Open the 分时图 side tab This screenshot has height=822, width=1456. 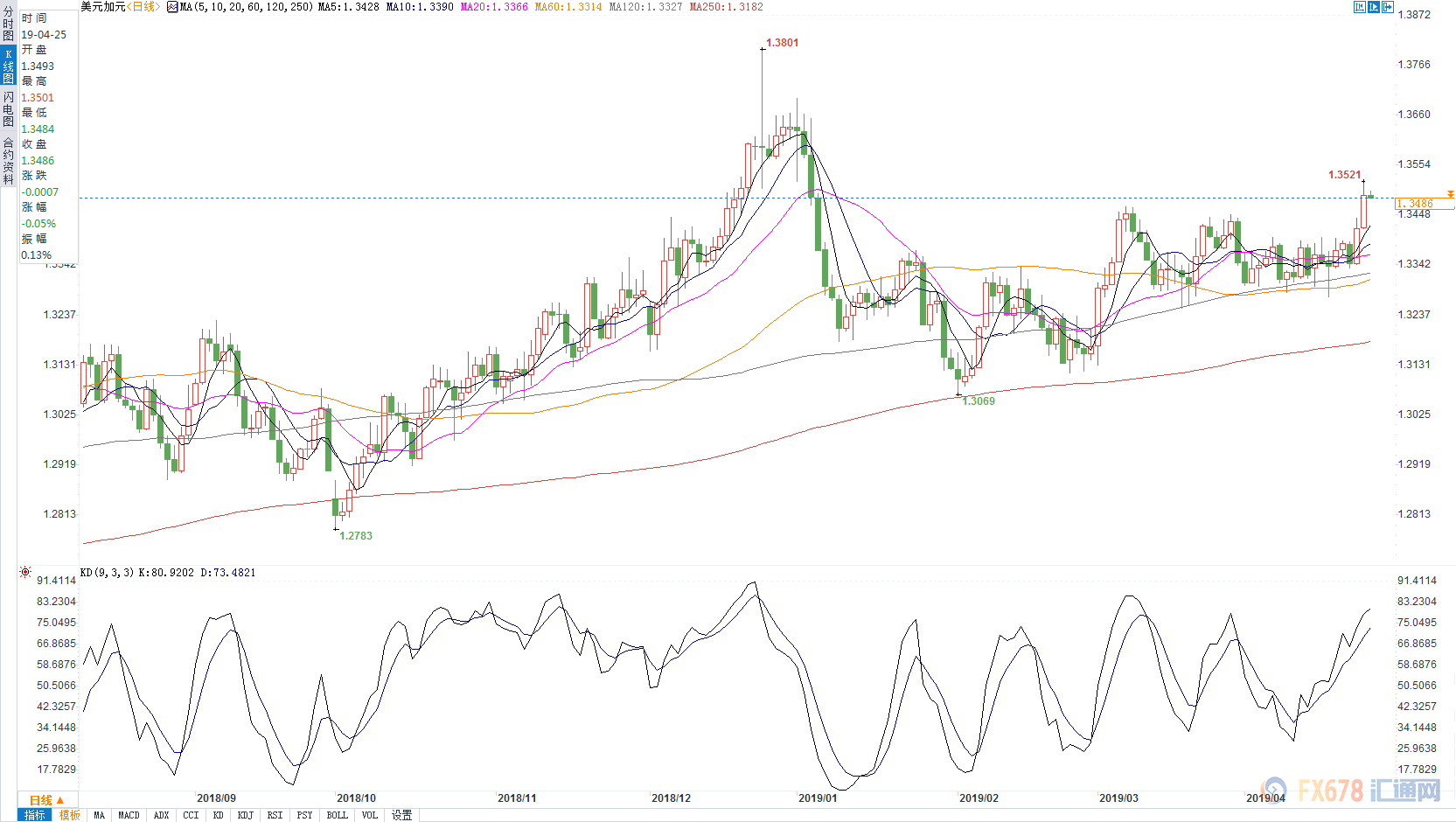8,24
